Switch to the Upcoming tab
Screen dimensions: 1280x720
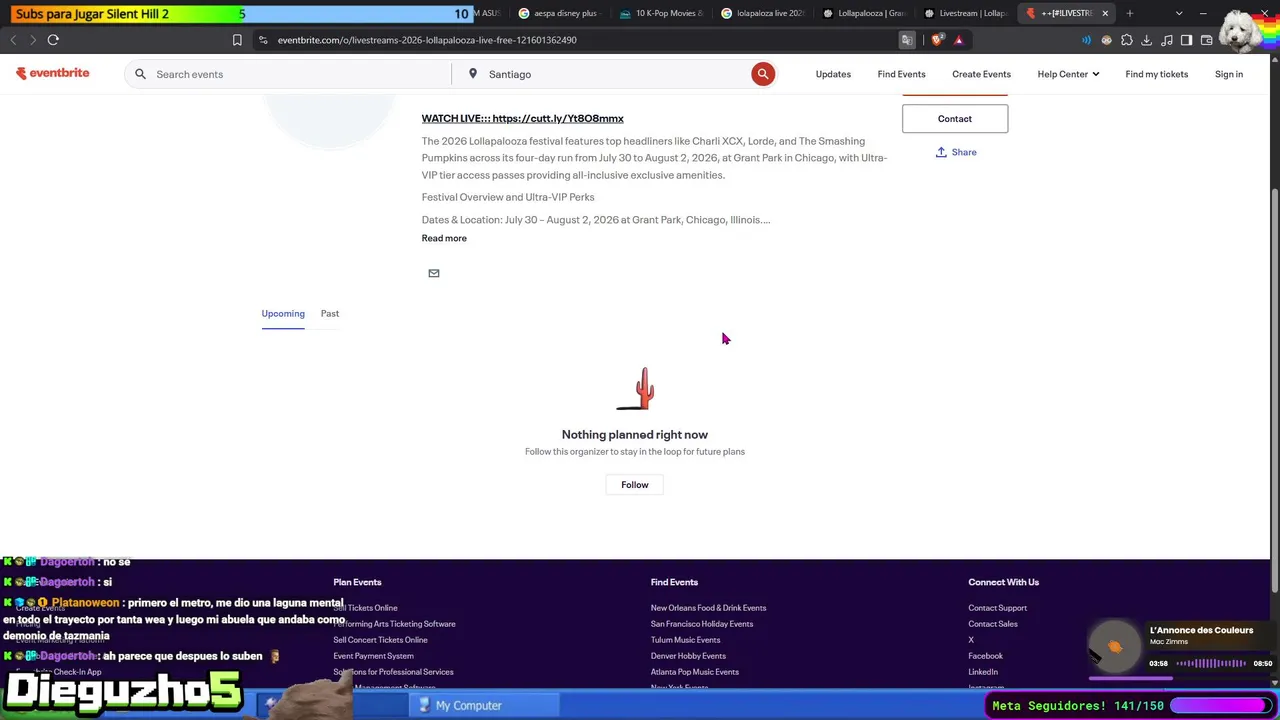click(x=283, y=314)
